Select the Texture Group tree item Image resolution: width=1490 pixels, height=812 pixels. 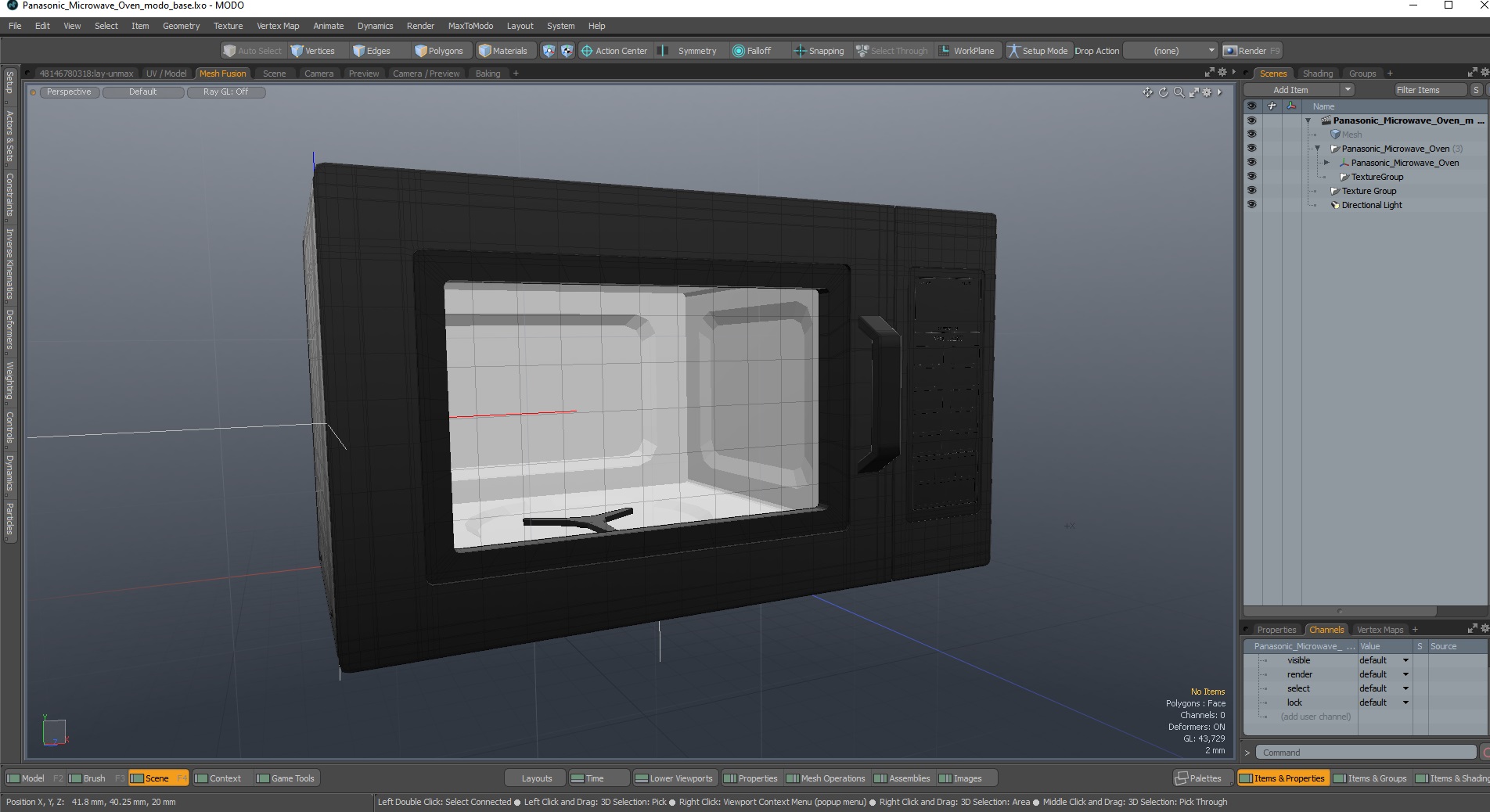tap(1369, 191)
